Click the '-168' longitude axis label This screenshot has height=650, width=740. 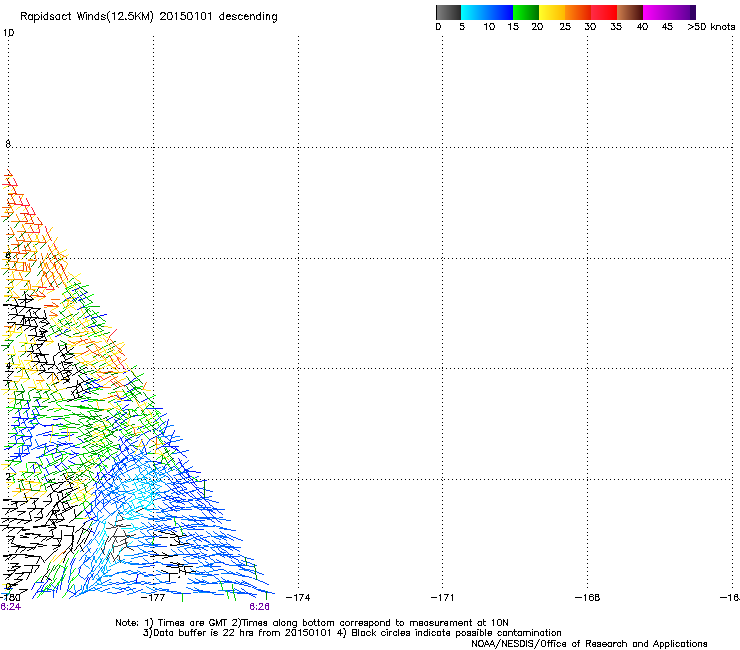(588, 598)
